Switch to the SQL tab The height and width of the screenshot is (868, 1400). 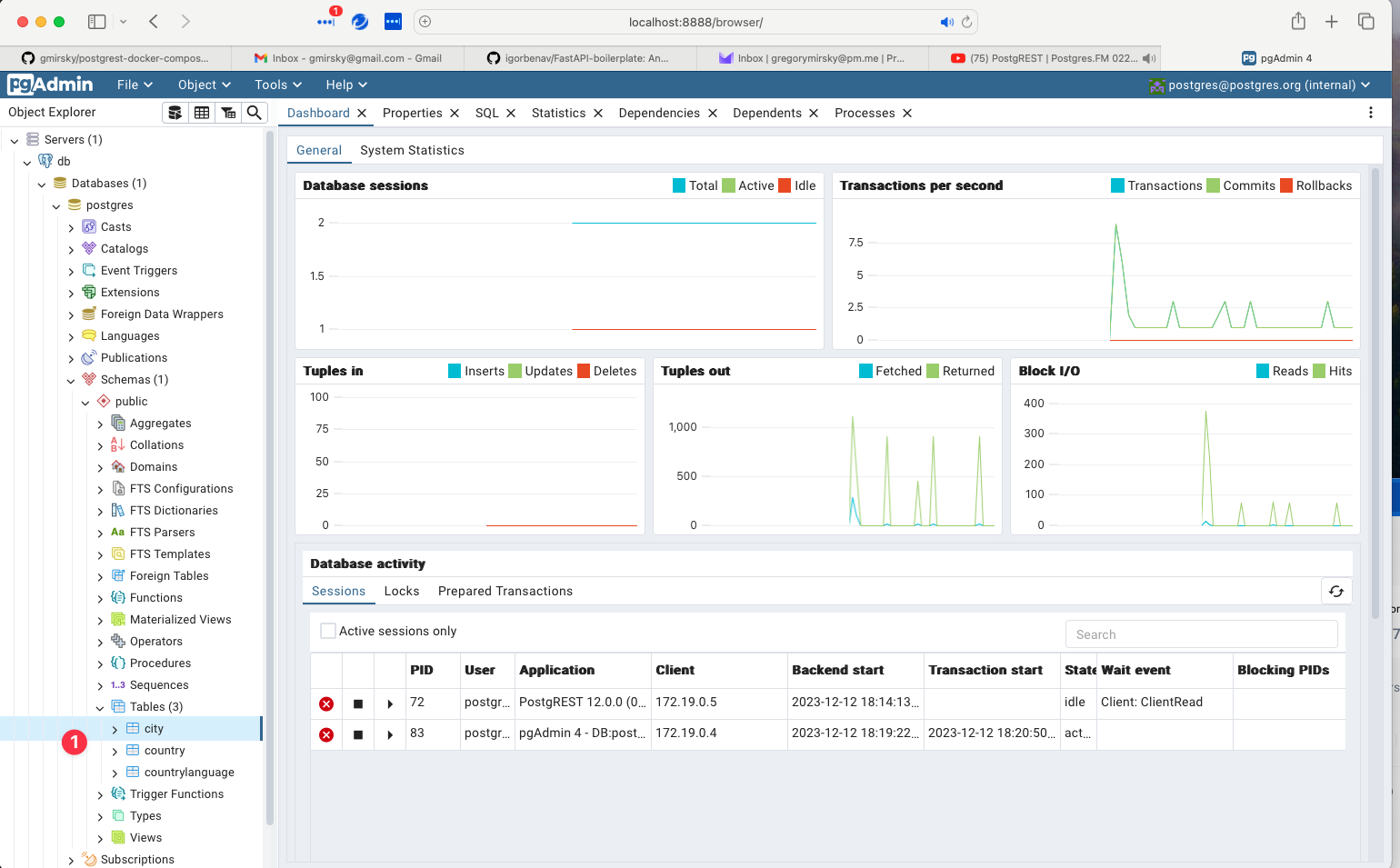[487, 113]
